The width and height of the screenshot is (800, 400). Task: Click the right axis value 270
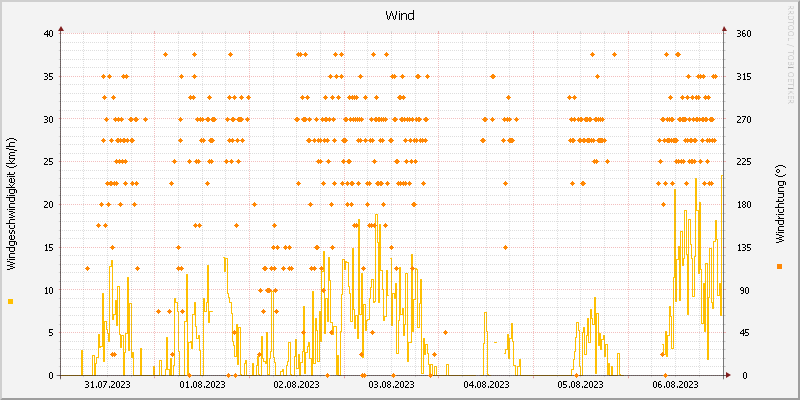pyautogui.click(x=744, y=119)
